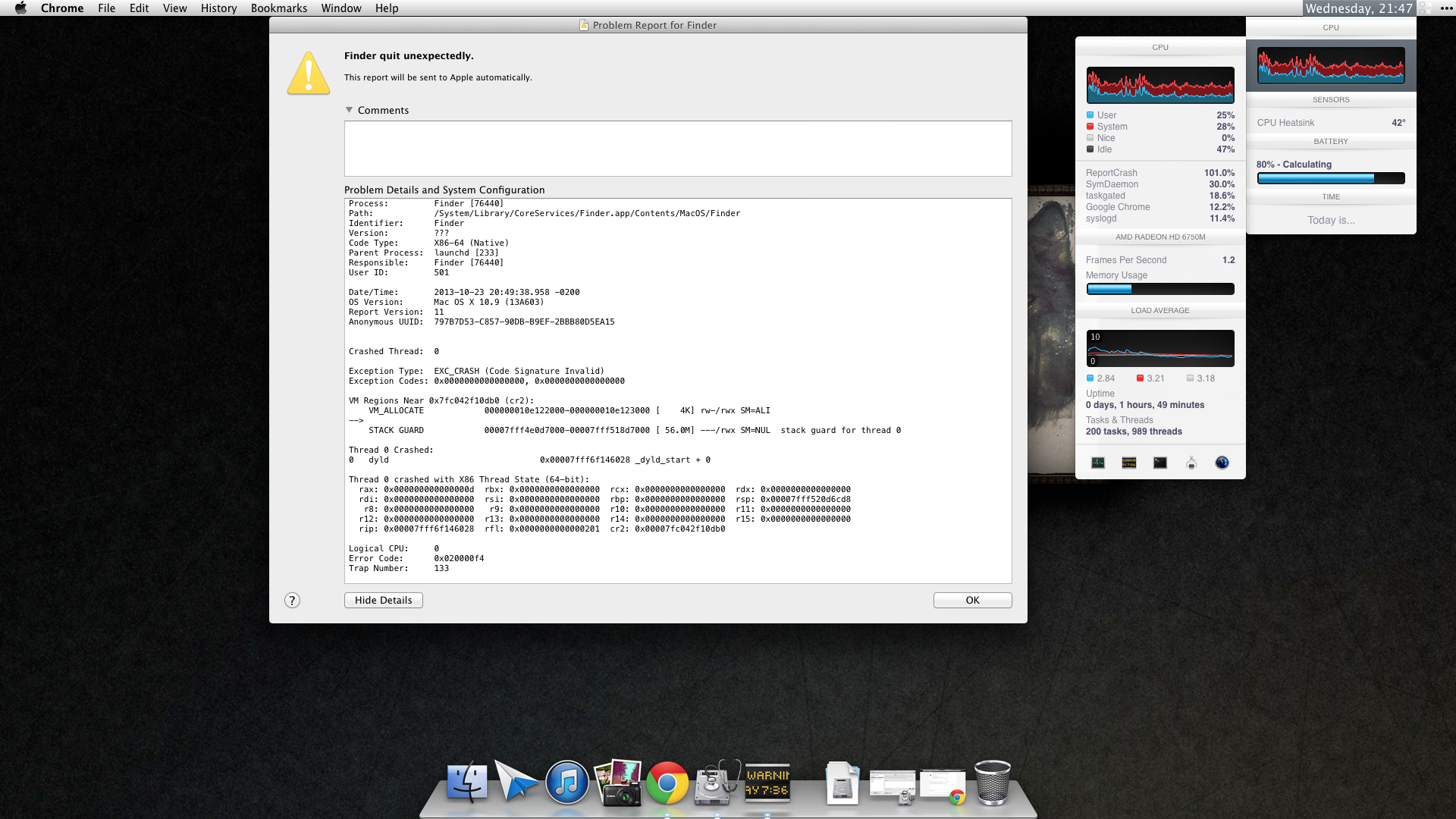Open Console icon in iStat panel
1456x819 pixels.
1128,463
